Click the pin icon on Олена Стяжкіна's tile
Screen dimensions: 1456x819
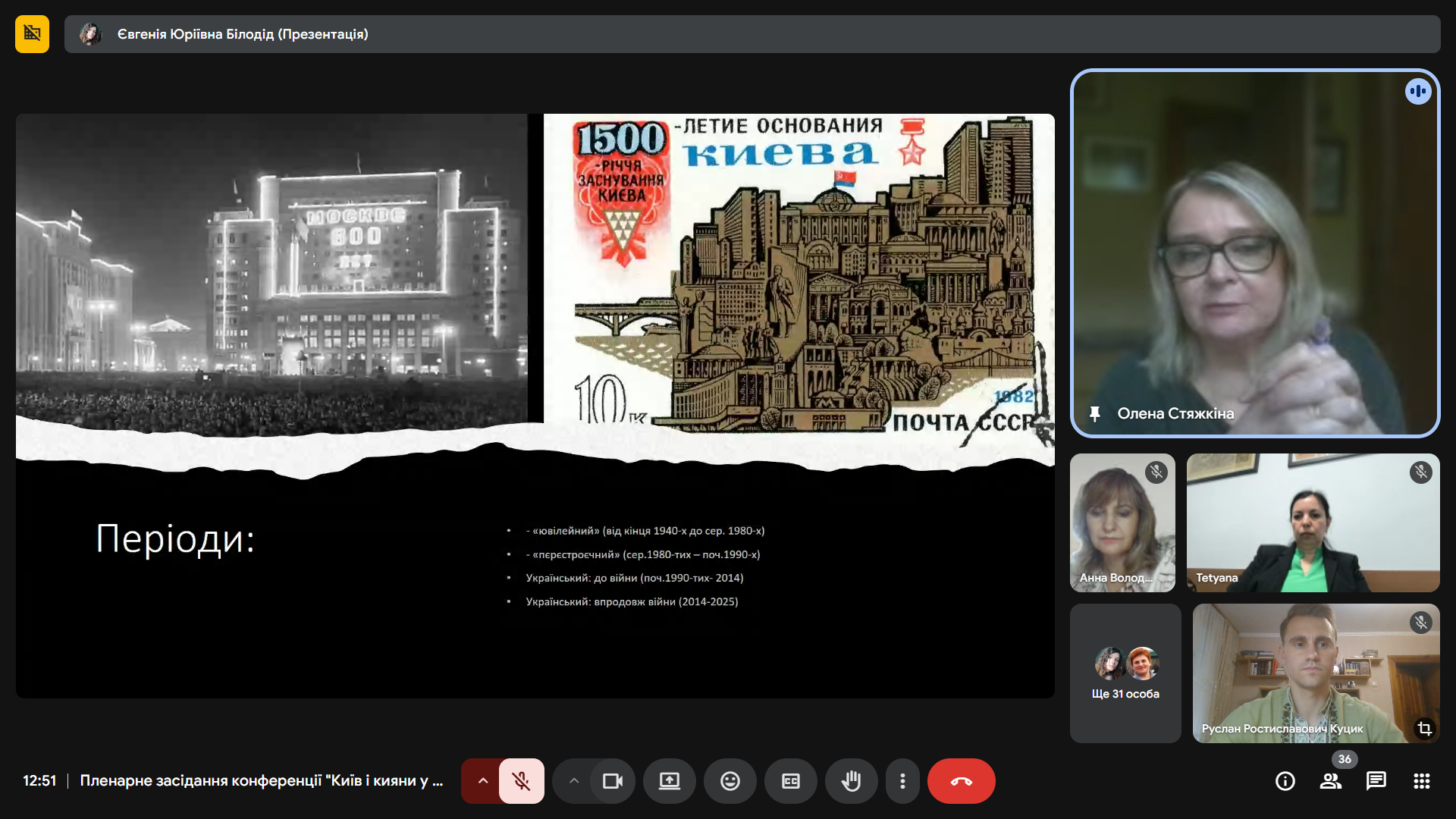(1094, 414)
